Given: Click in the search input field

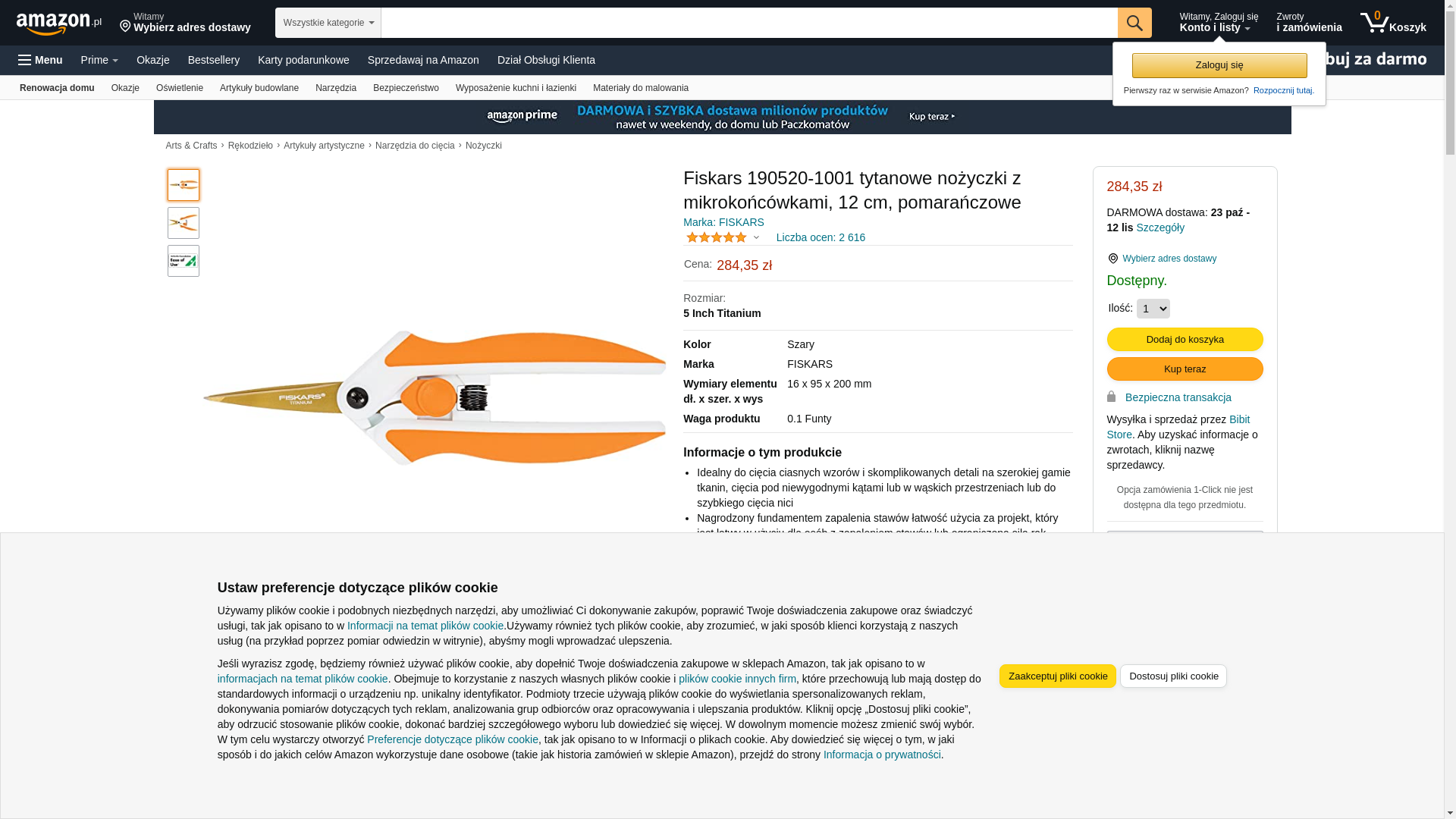Looking at the screenshot, I should tap(748, 23).
